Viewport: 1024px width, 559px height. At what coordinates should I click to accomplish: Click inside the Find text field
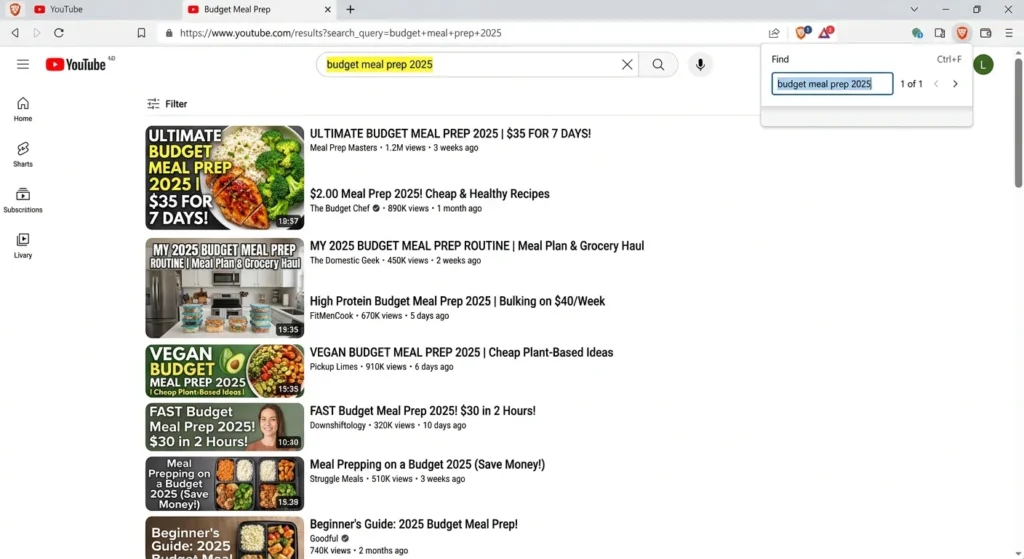pos(832,84)
